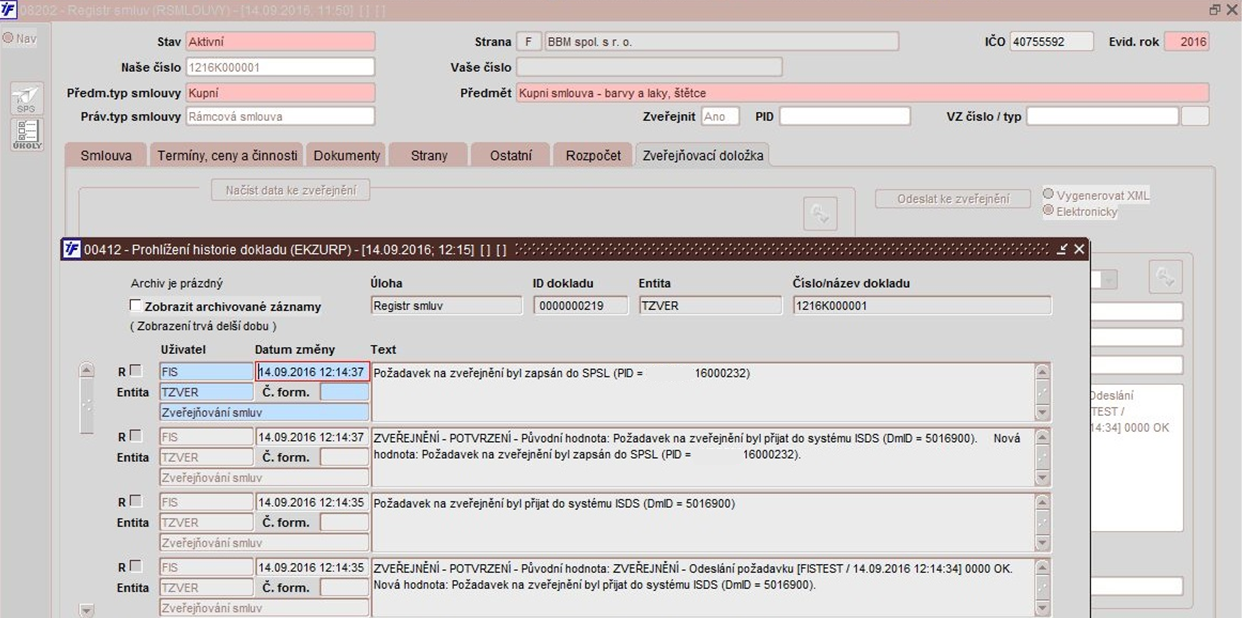Open the SPS icon in left sidebar
Viewport: 1242px width, 618px height.
click(x=25, y=99)
